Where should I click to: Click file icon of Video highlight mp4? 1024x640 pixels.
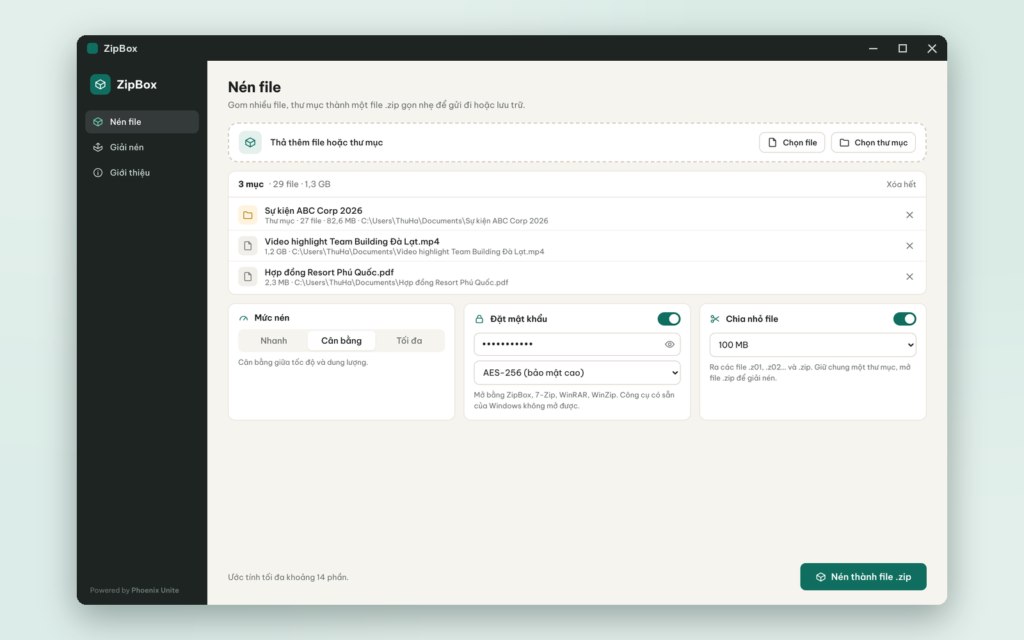(x=248, y=246)
